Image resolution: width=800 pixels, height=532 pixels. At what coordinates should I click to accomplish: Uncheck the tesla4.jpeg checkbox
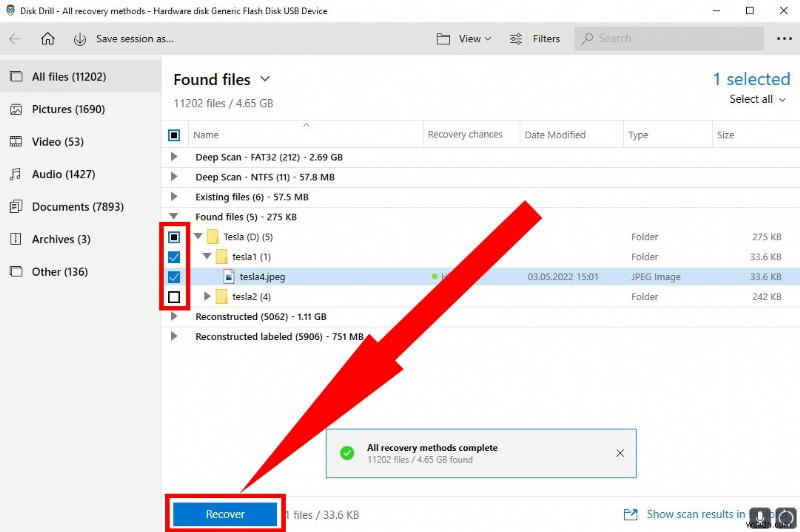(x=174, y=277)
